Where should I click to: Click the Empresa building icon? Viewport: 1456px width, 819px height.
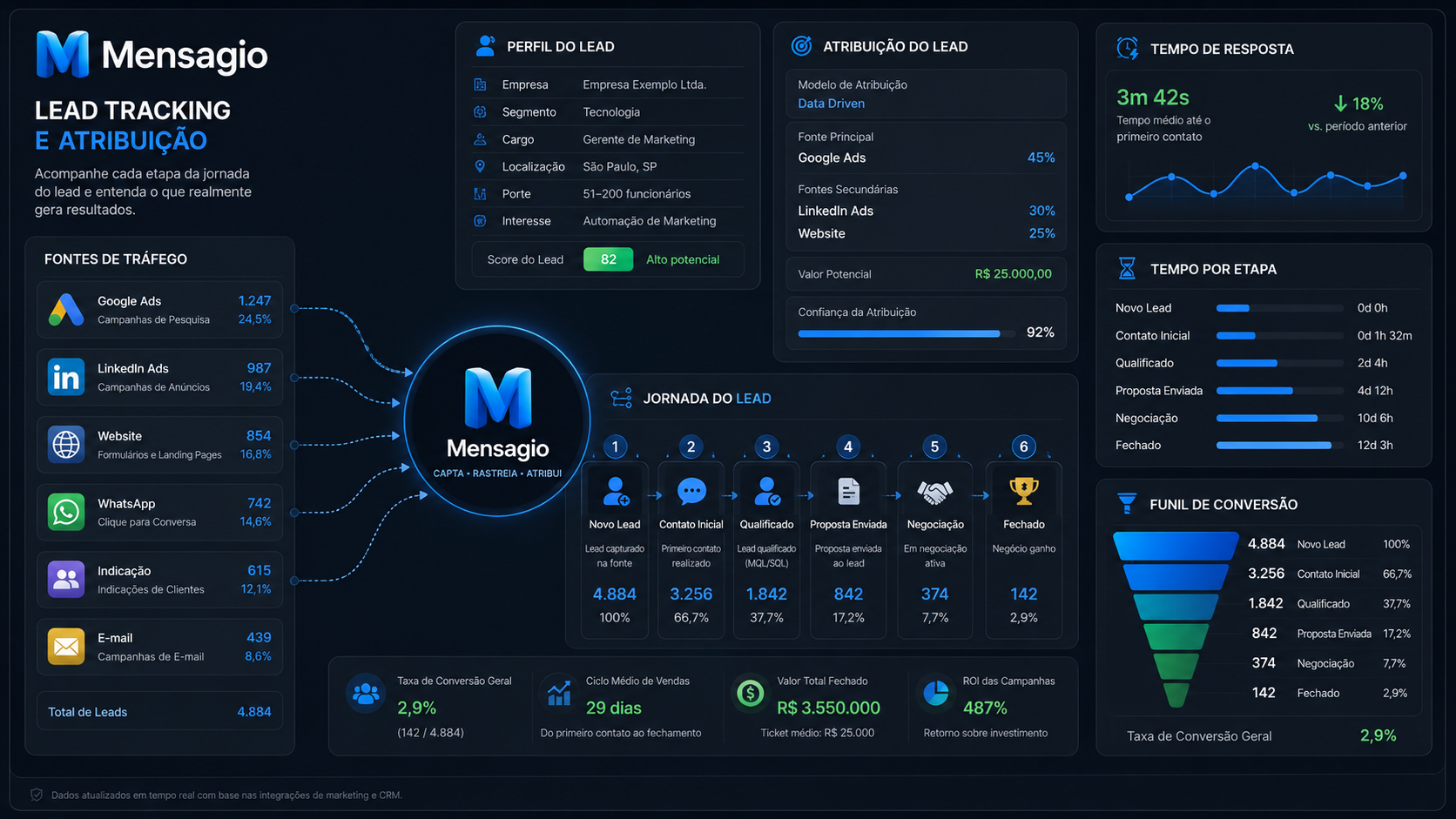480,84
